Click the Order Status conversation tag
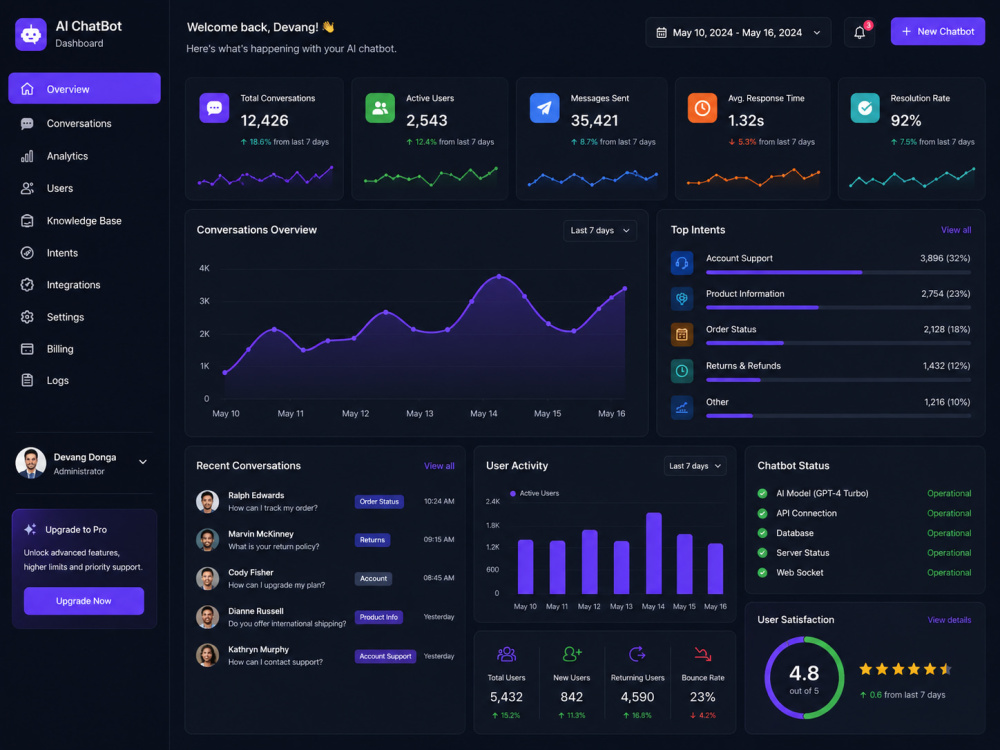This screenshot has width=1000, height=750. (x=379, y=502)
